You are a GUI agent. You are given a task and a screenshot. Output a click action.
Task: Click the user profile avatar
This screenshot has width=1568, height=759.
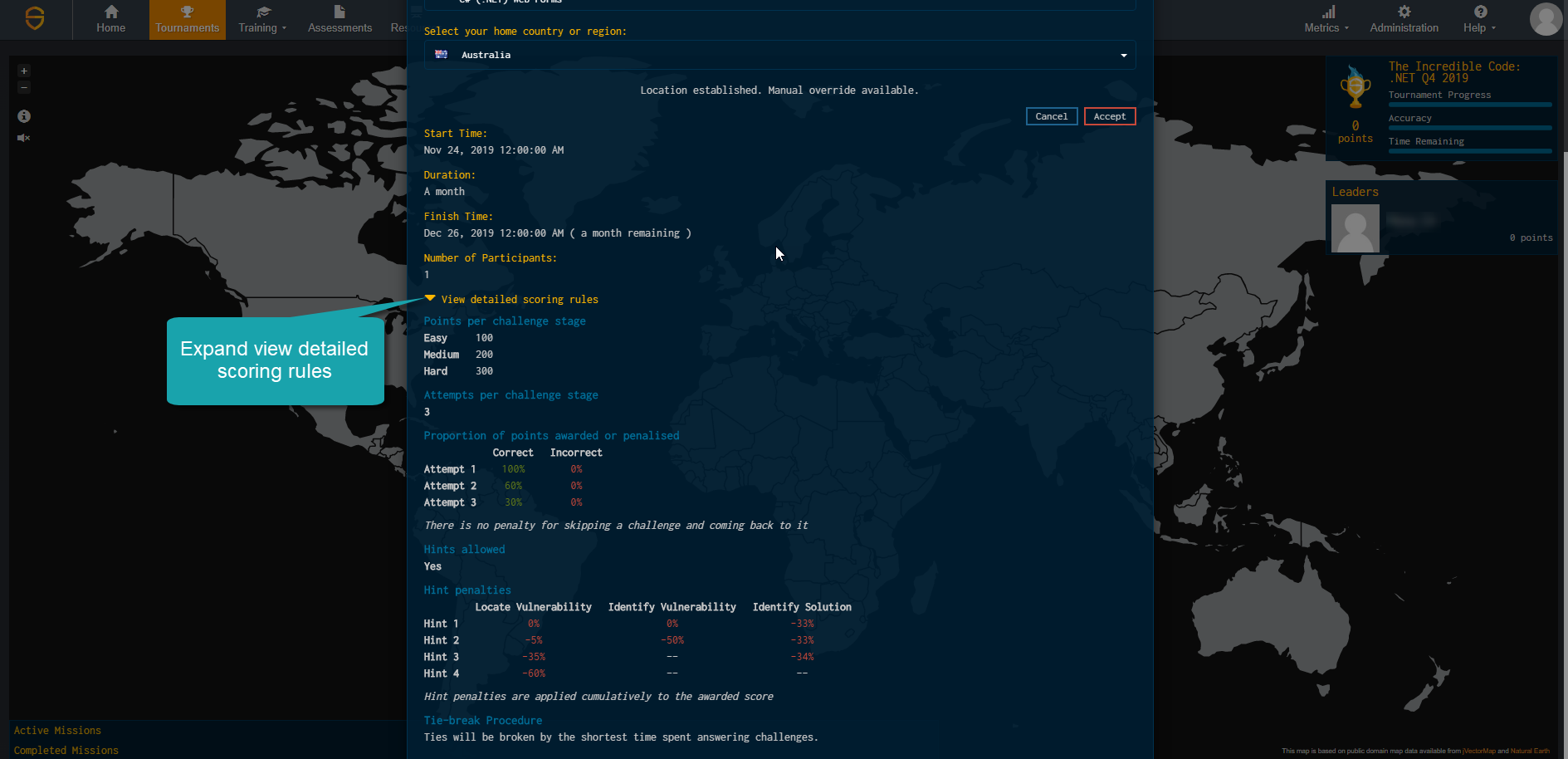(1545, 19)
